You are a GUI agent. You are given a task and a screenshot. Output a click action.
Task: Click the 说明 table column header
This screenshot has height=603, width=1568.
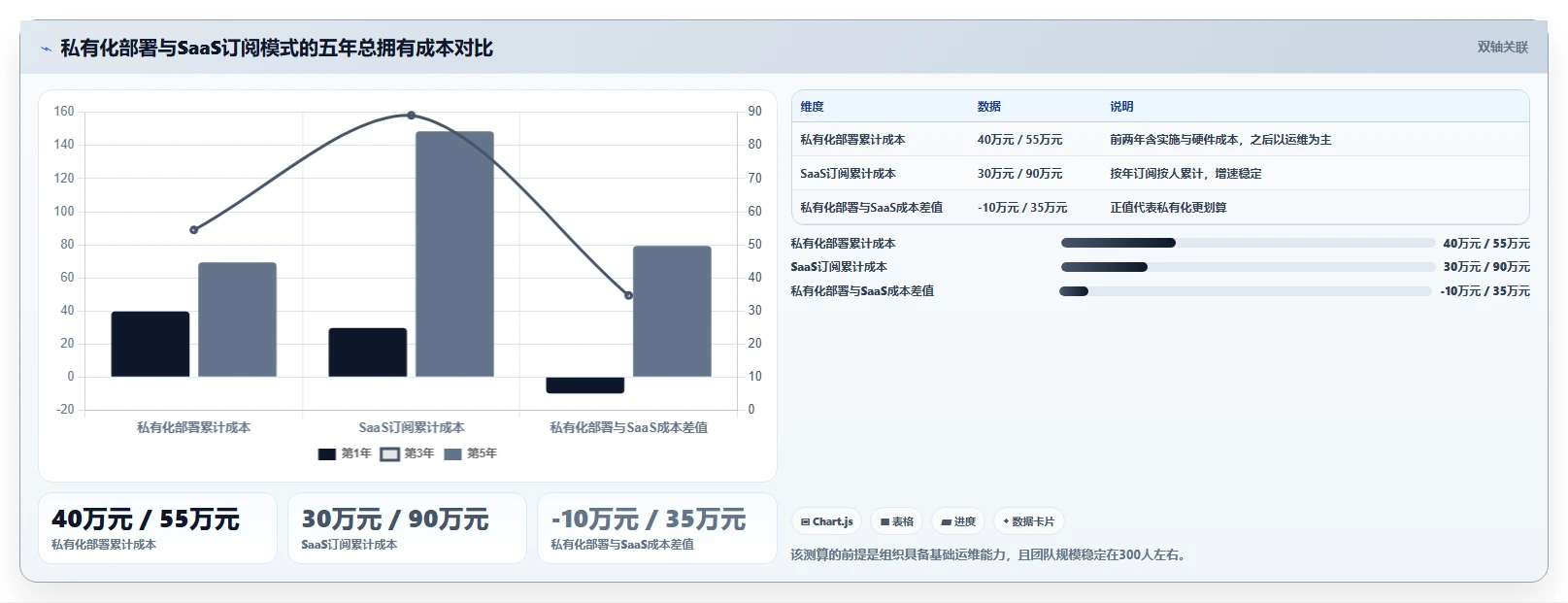[x=1121, y=107]
